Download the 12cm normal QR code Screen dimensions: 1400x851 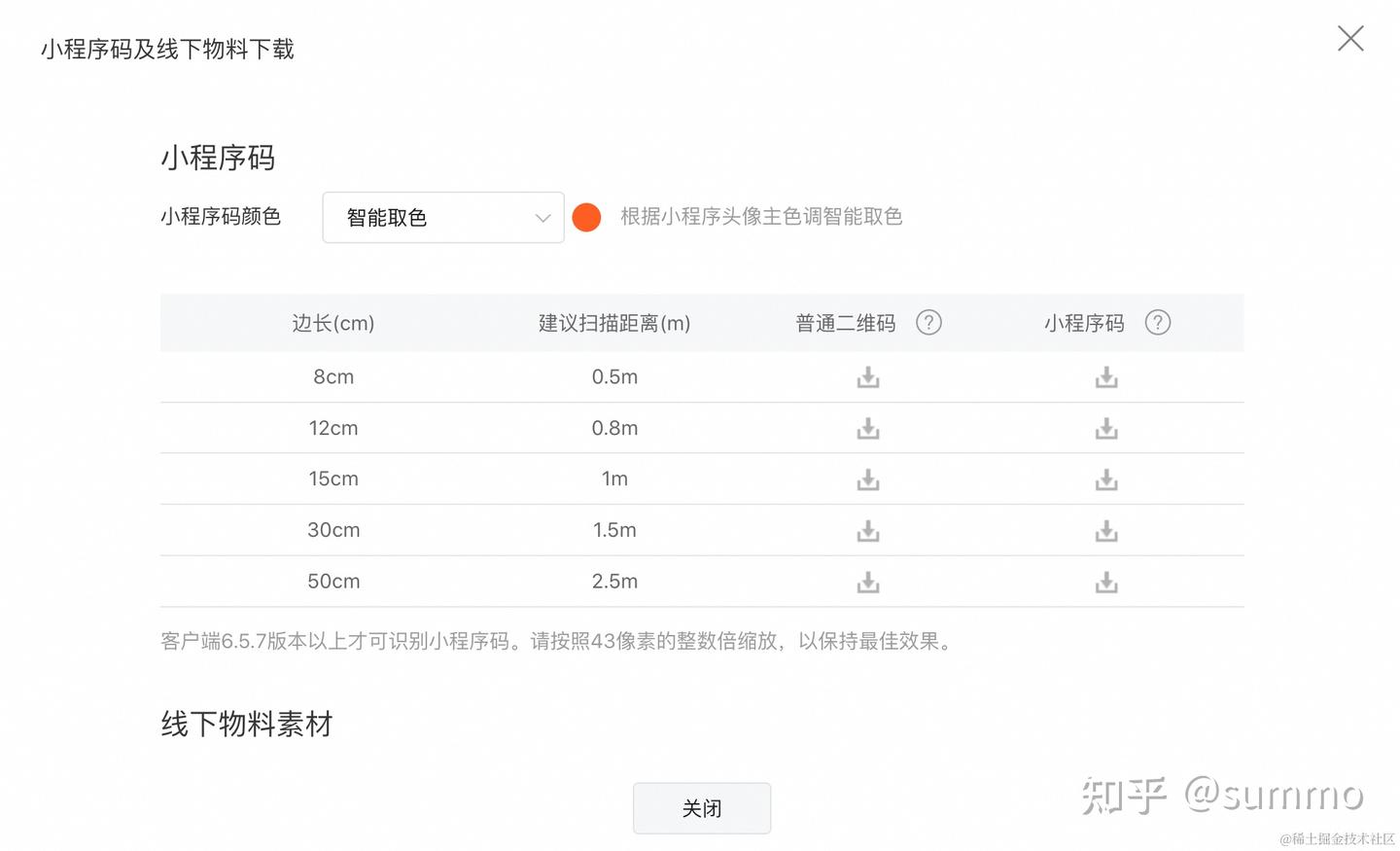pyautogui.click(x=868, y=429)
